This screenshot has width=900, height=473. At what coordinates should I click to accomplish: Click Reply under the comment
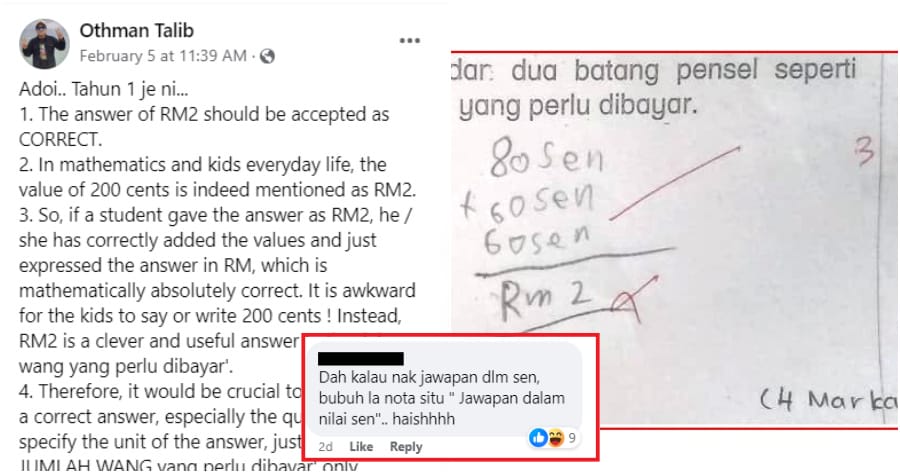(406, 447)
